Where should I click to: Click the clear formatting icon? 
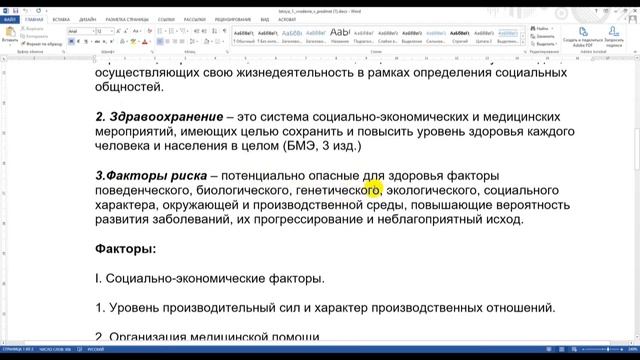[150, 31]
